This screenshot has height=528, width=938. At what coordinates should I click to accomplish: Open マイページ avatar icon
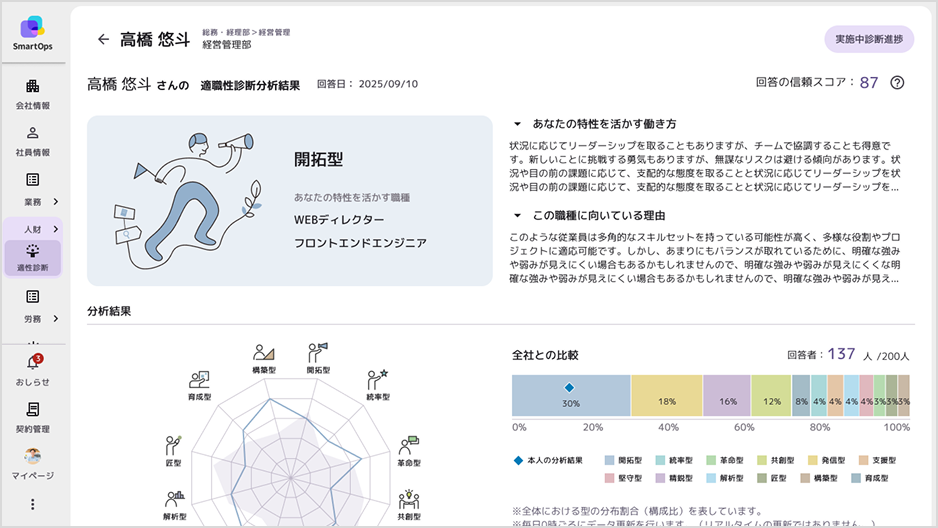click(x=32, y=456)
